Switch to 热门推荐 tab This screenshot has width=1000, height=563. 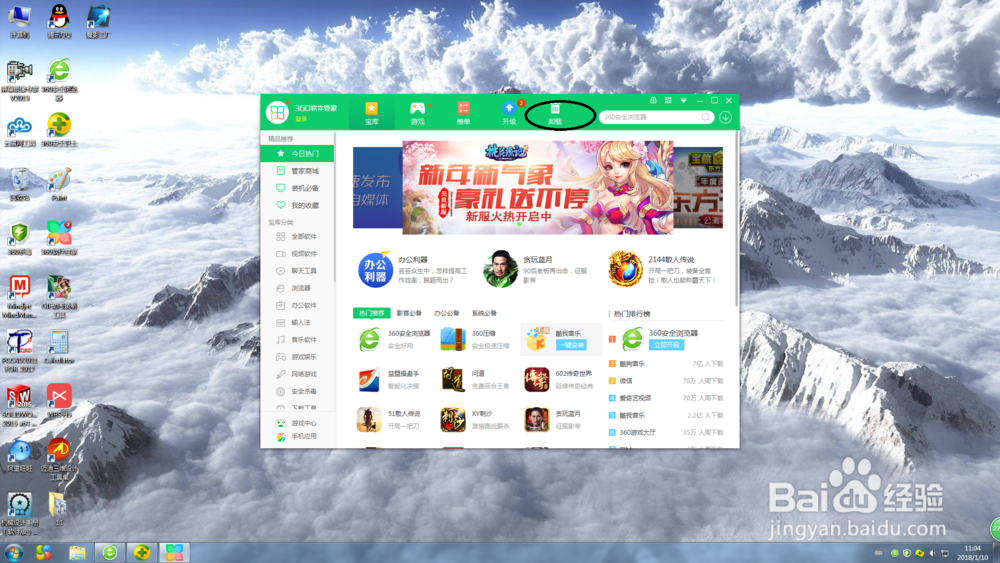click(372, 313)
